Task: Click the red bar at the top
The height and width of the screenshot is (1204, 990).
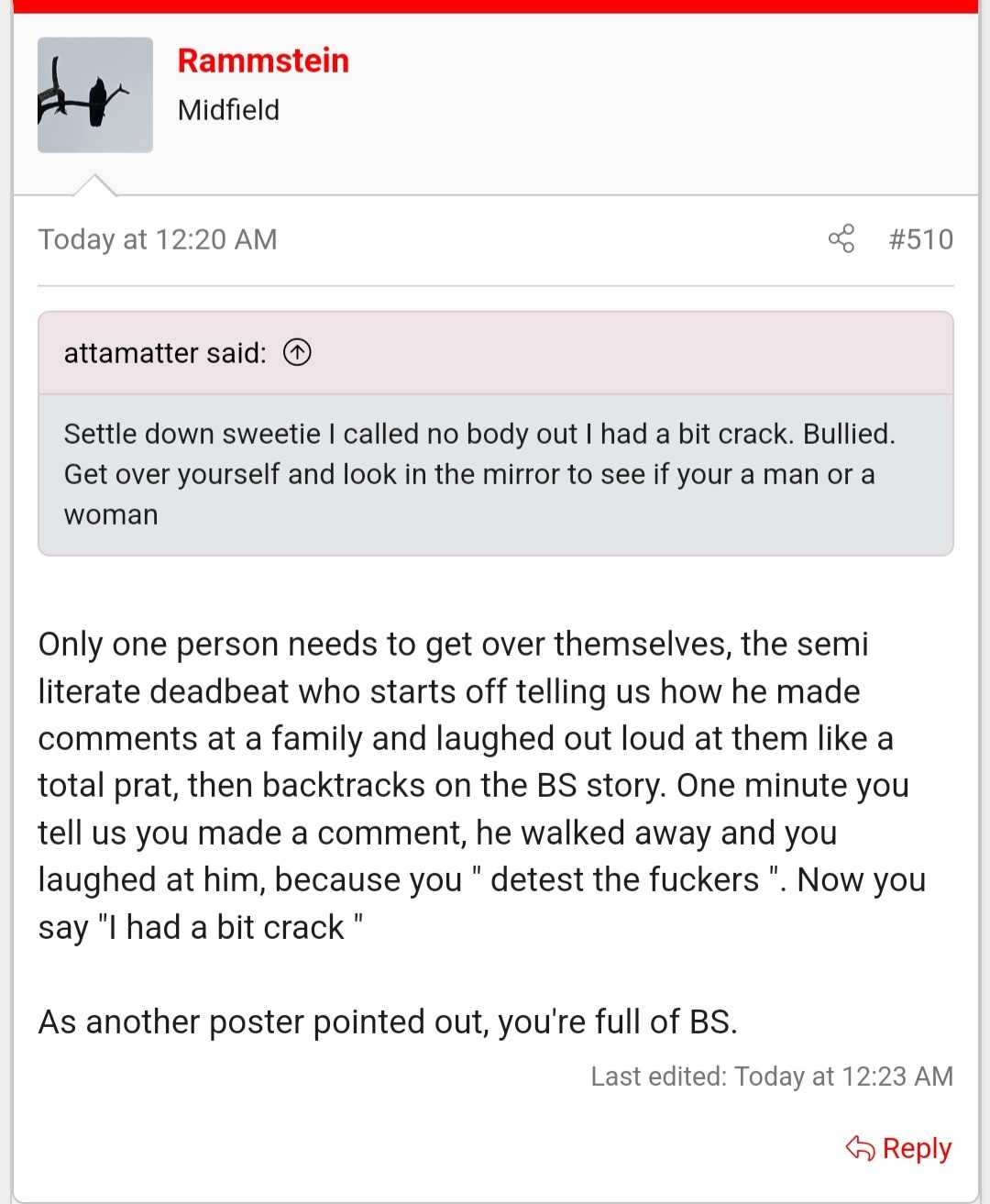Action: pos(496,6)
